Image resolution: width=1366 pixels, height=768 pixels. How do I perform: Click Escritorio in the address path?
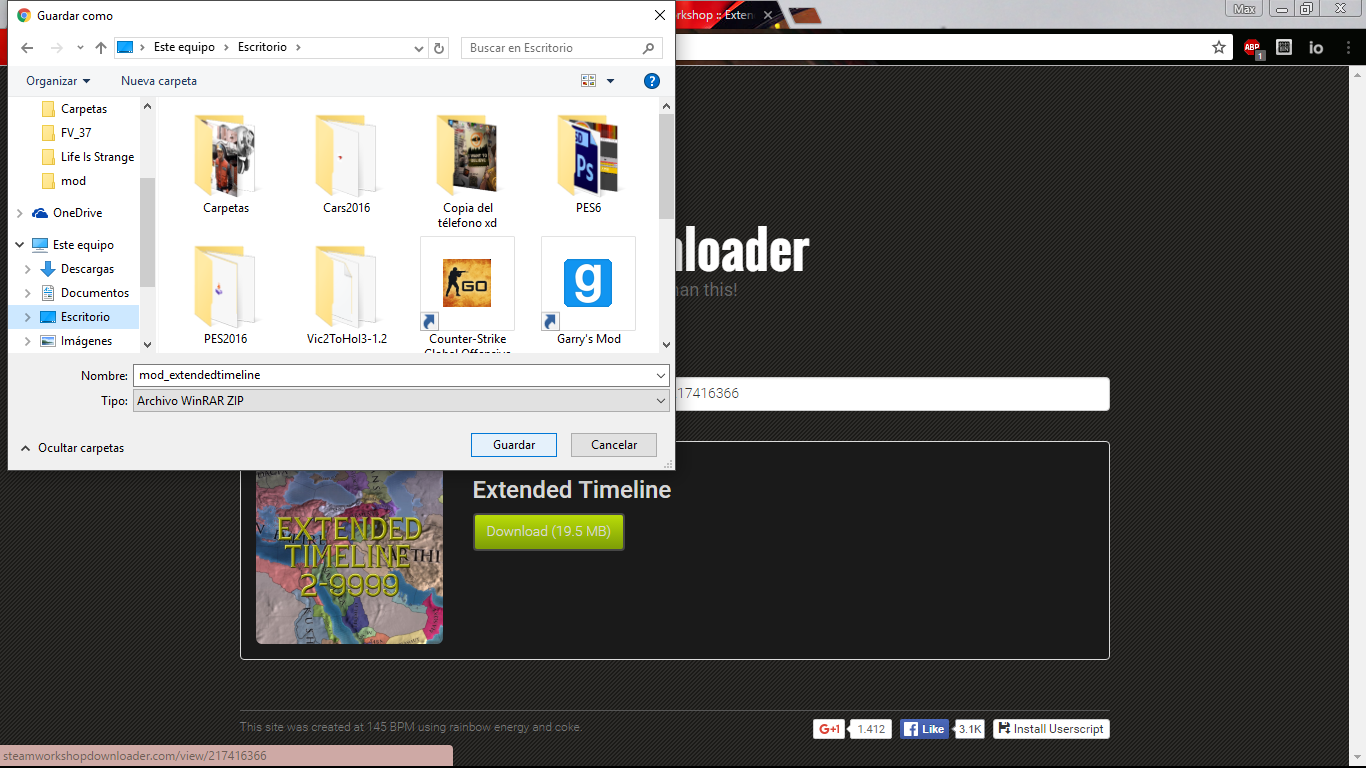click(x=262, y=47)
